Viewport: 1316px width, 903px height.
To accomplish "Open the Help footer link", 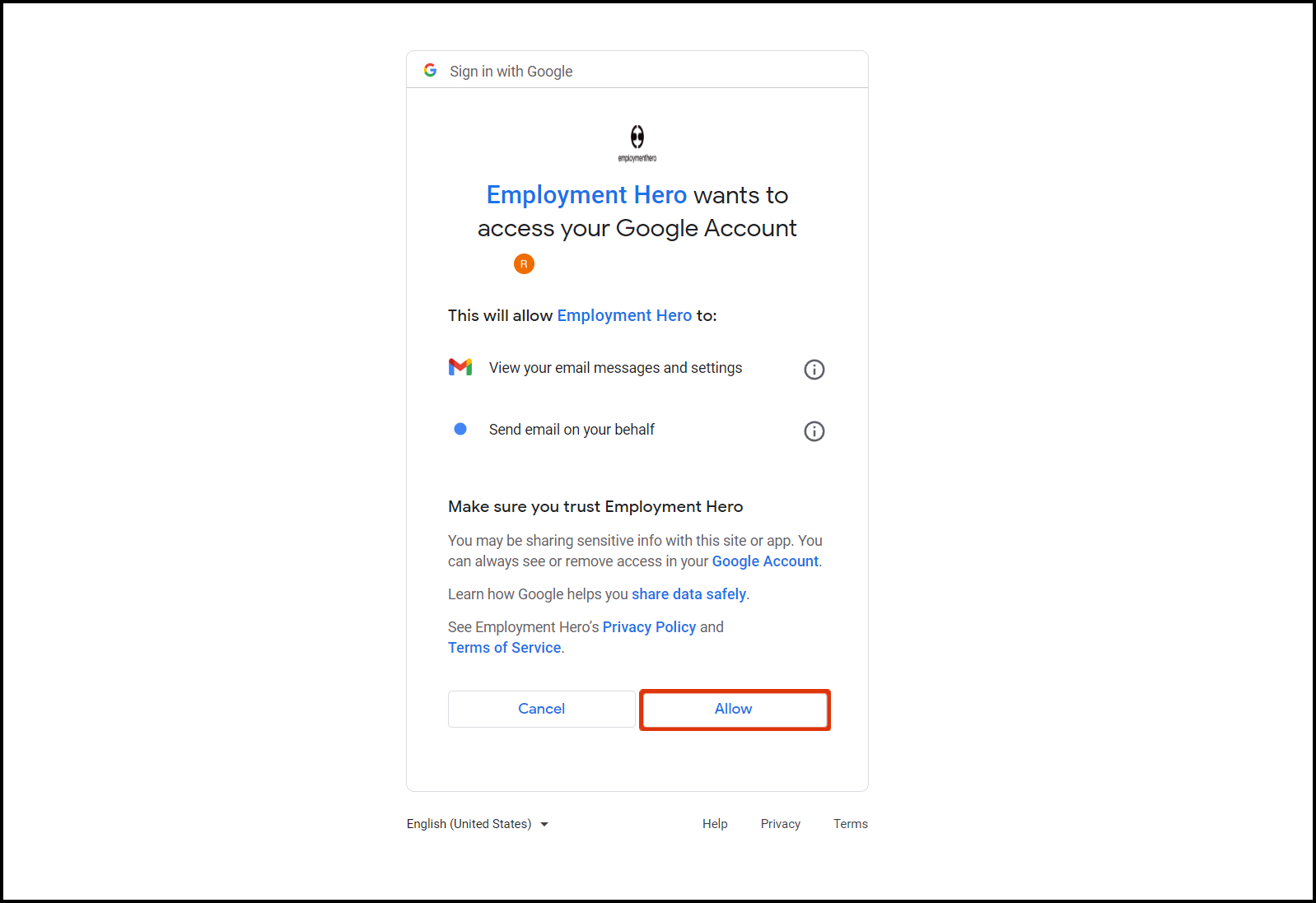I will click(715, 824).
